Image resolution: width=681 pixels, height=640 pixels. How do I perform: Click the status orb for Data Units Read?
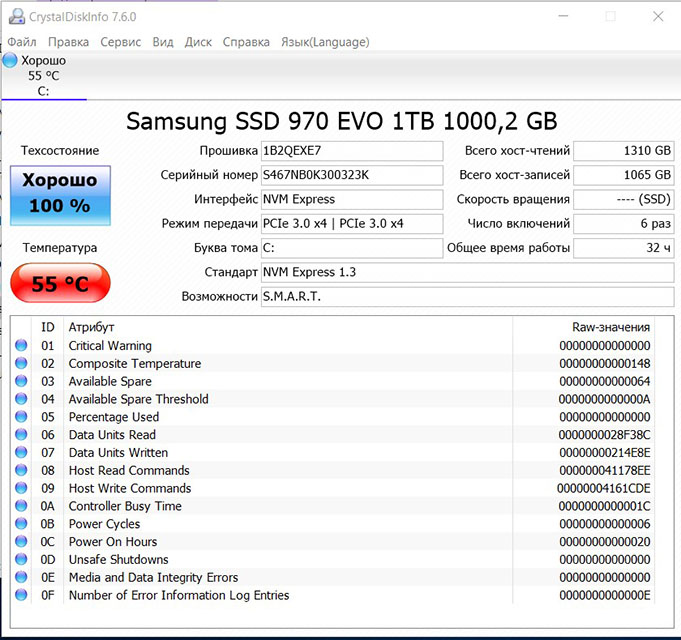(x=21, y=434)
